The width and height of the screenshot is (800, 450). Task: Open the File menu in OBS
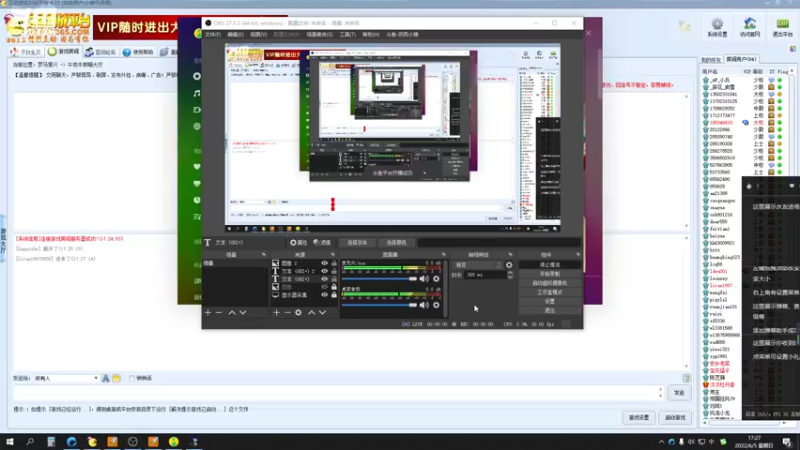tap(213, 35)
